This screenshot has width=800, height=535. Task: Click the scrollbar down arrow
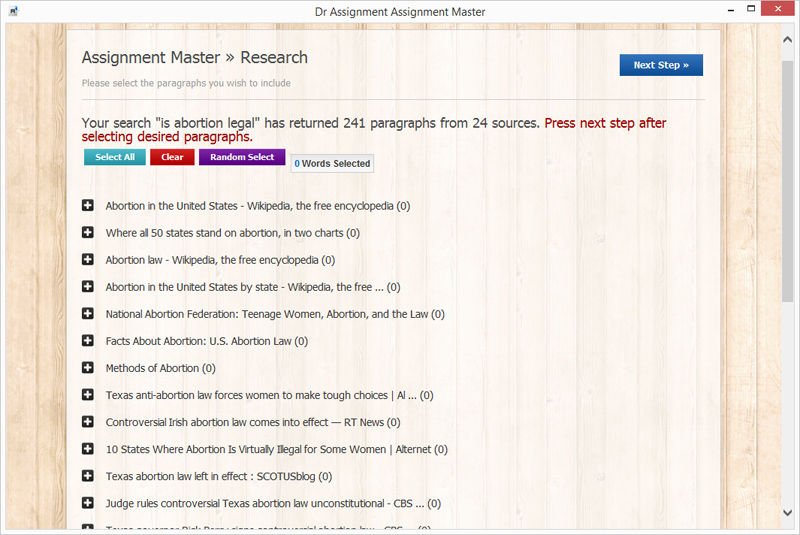(790, 526)
